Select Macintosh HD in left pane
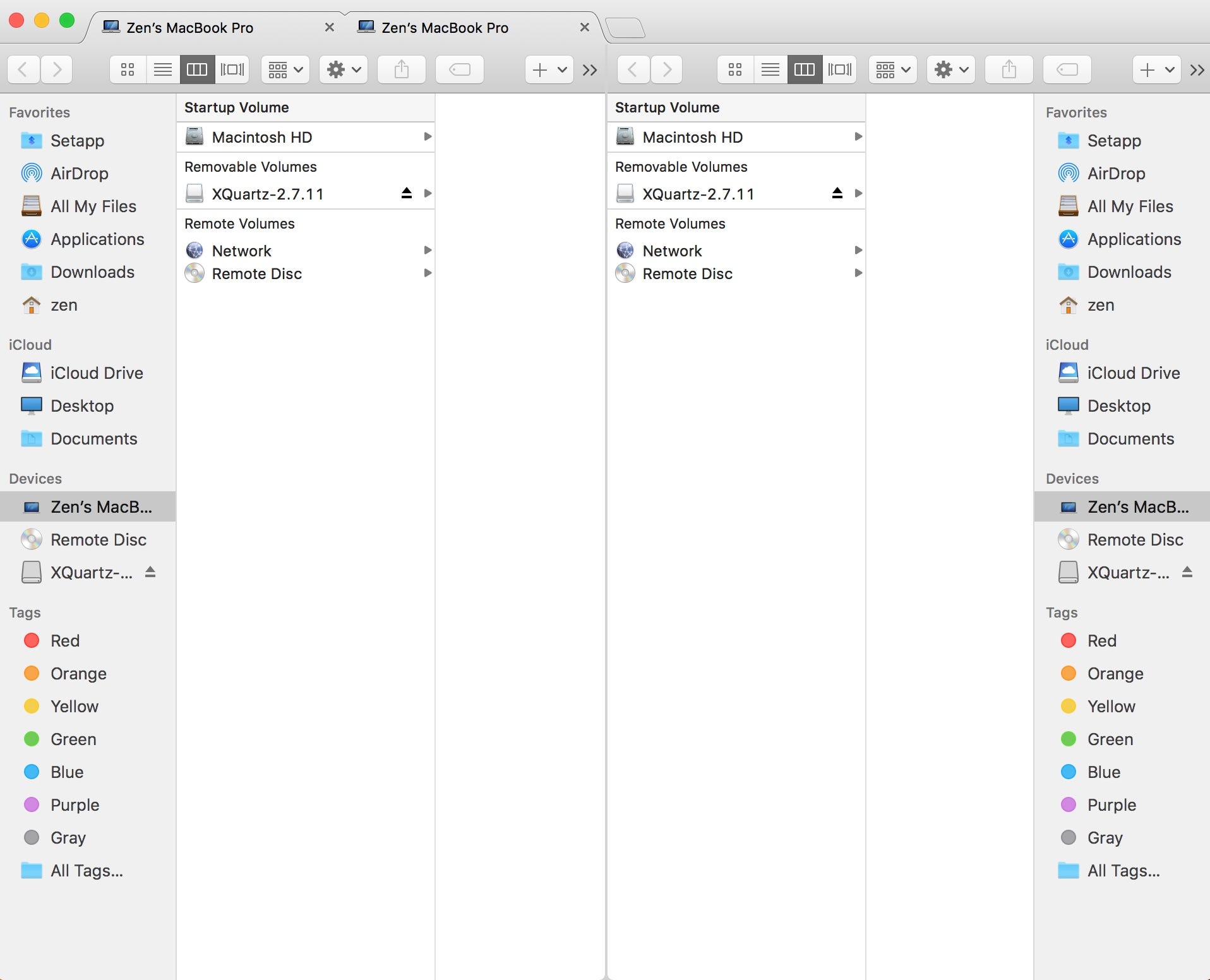The image size is (1210, 980). (x=306, y=136)
